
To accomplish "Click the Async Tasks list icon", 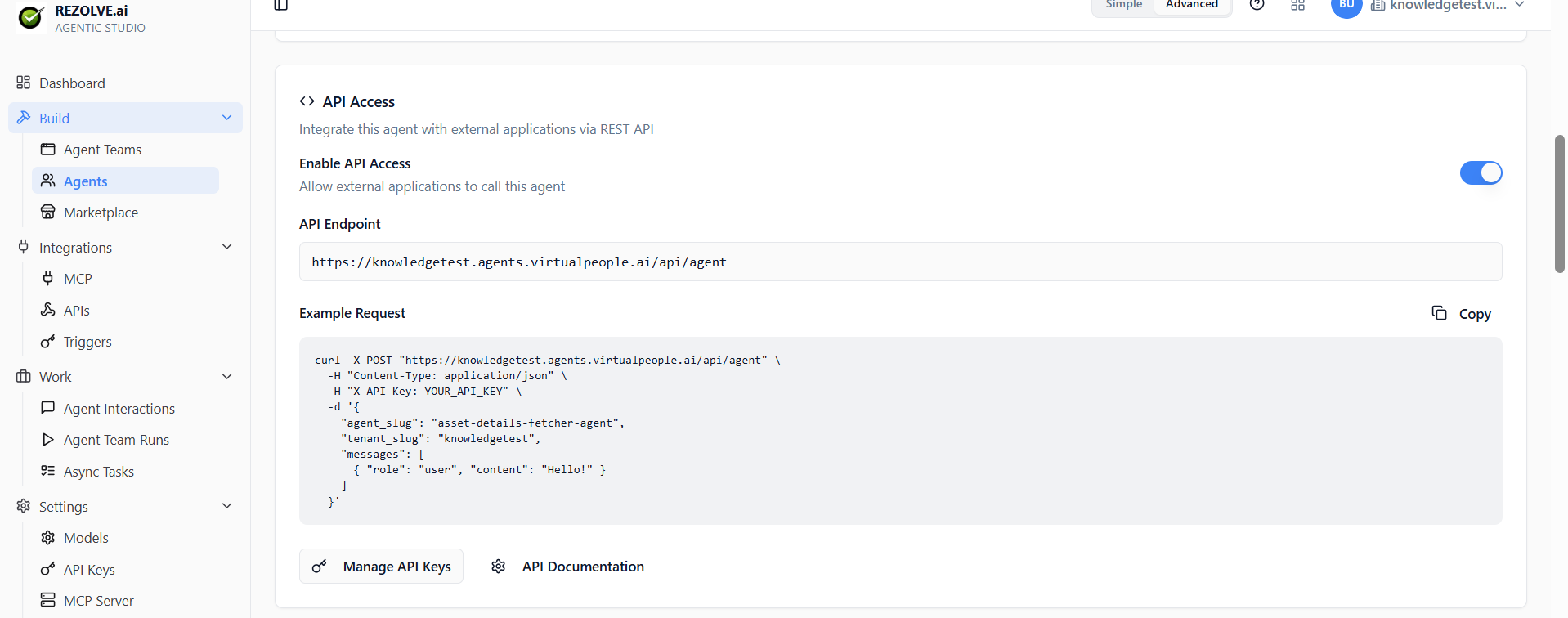I will coord(48,471).
